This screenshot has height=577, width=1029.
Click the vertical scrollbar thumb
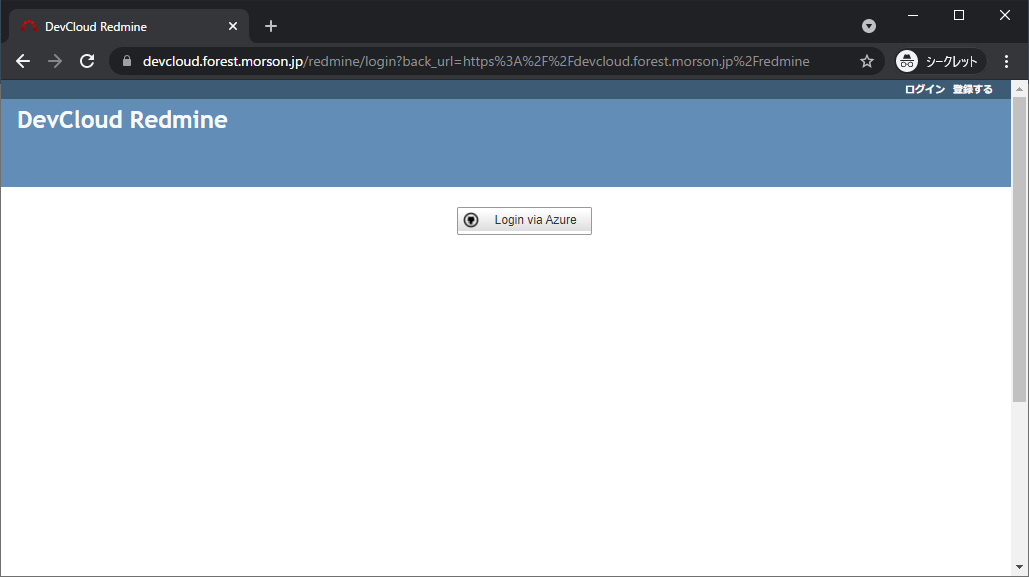pyautogui.click(x=1019, y=250)
